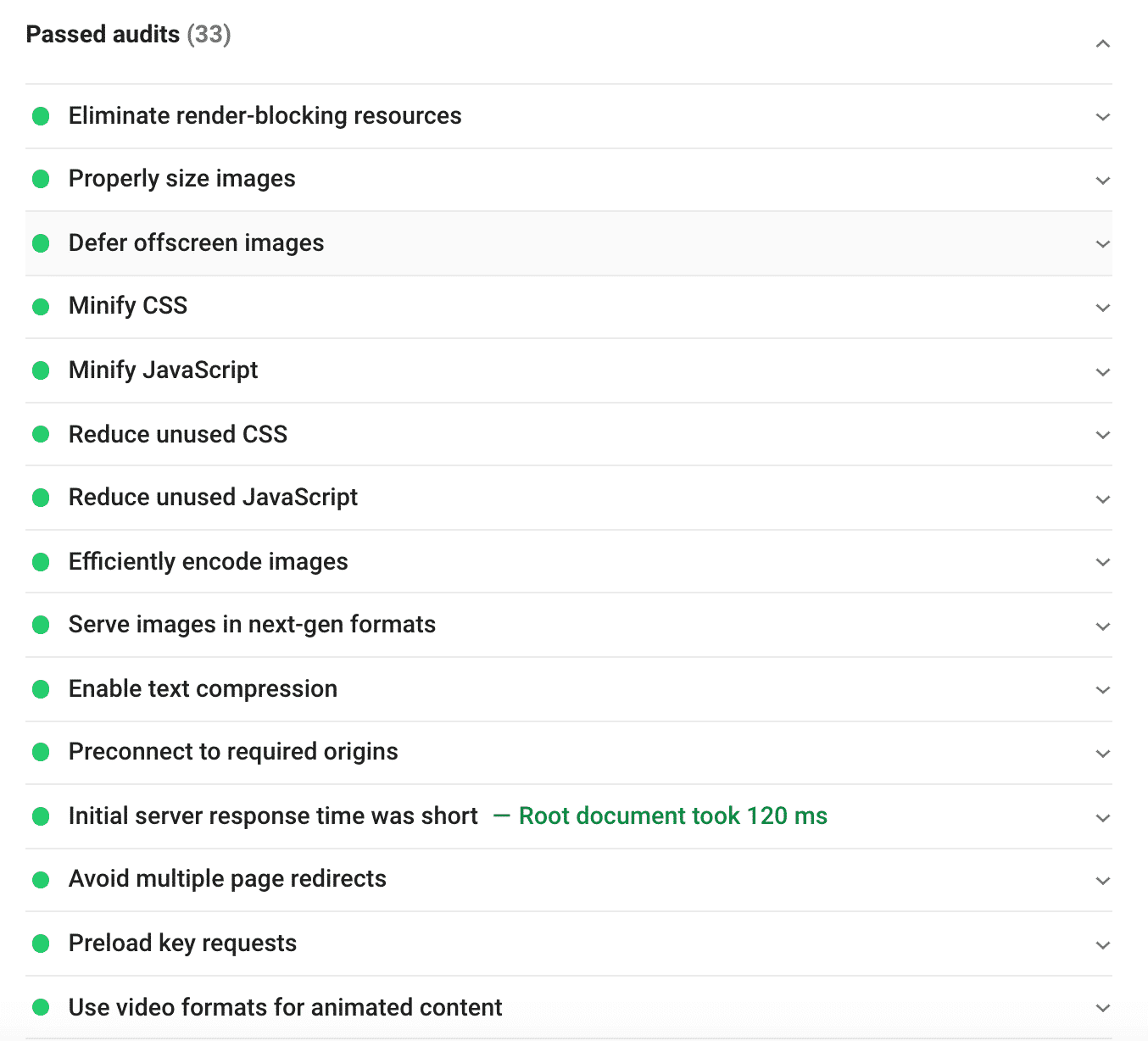Expand the Efficiently encode images audit
The height and width of the screenshot is (1041, 1148).
[x=1102, y=562]
